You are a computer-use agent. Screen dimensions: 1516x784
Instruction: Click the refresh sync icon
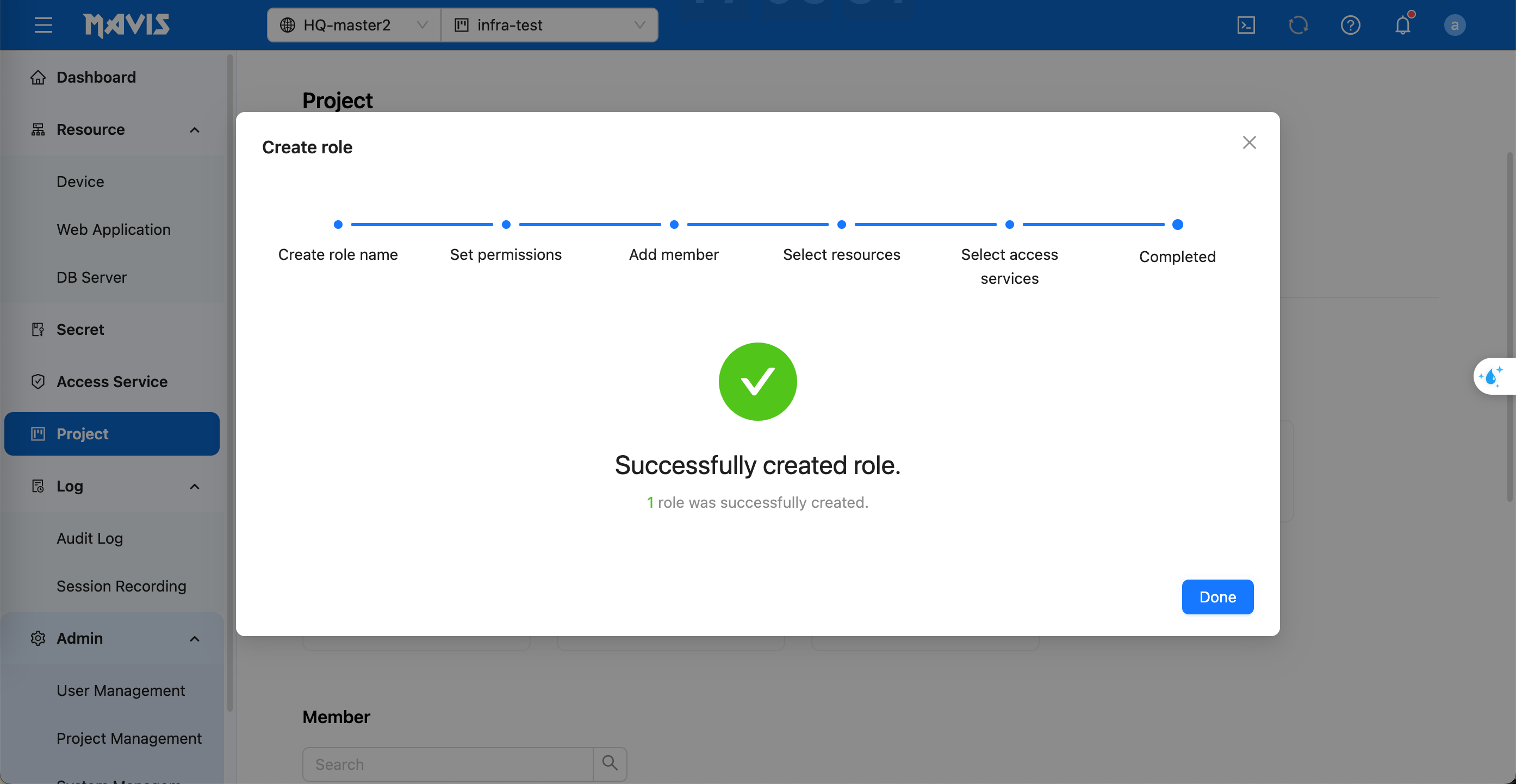pos(1297,26)
